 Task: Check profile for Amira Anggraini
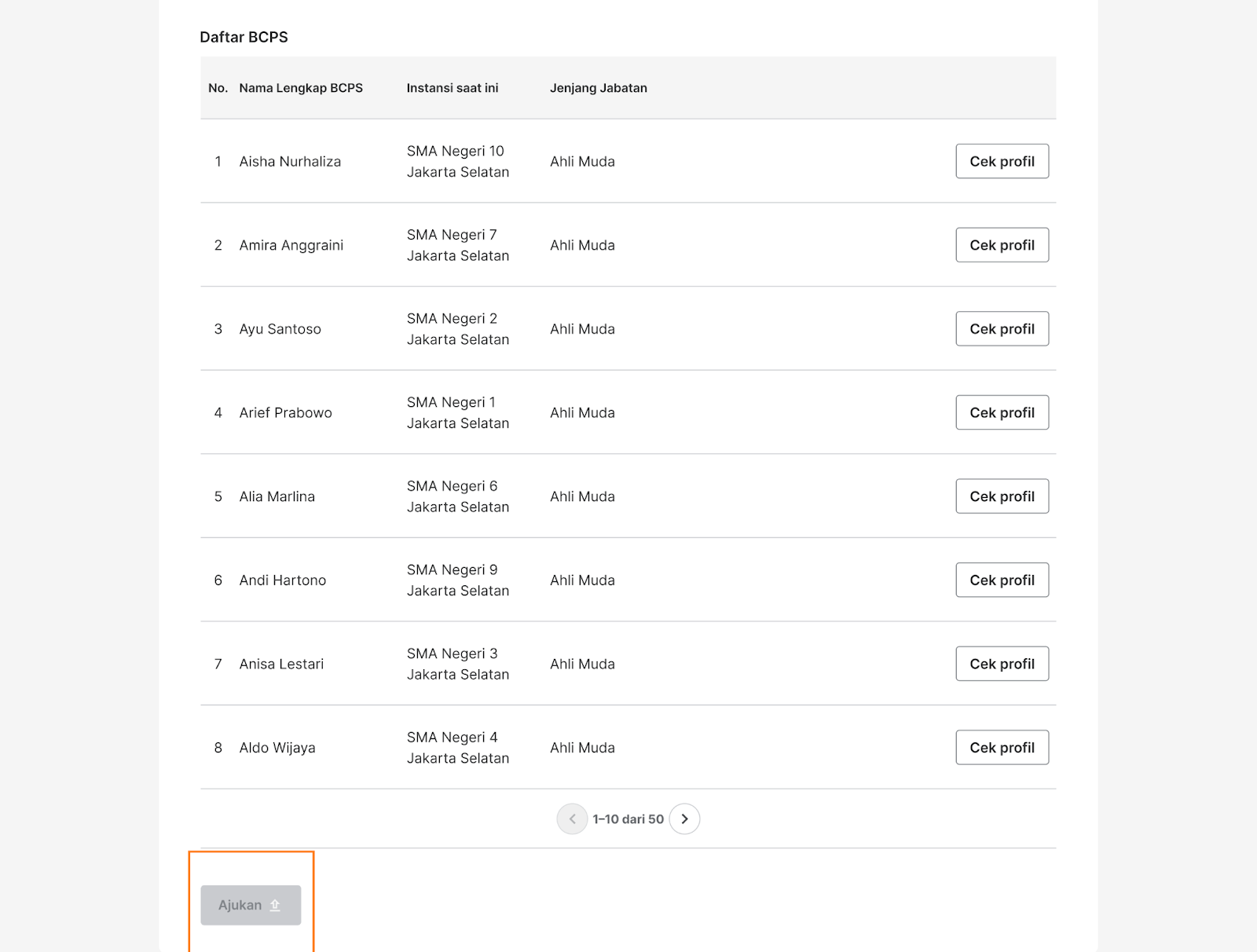1002,245
